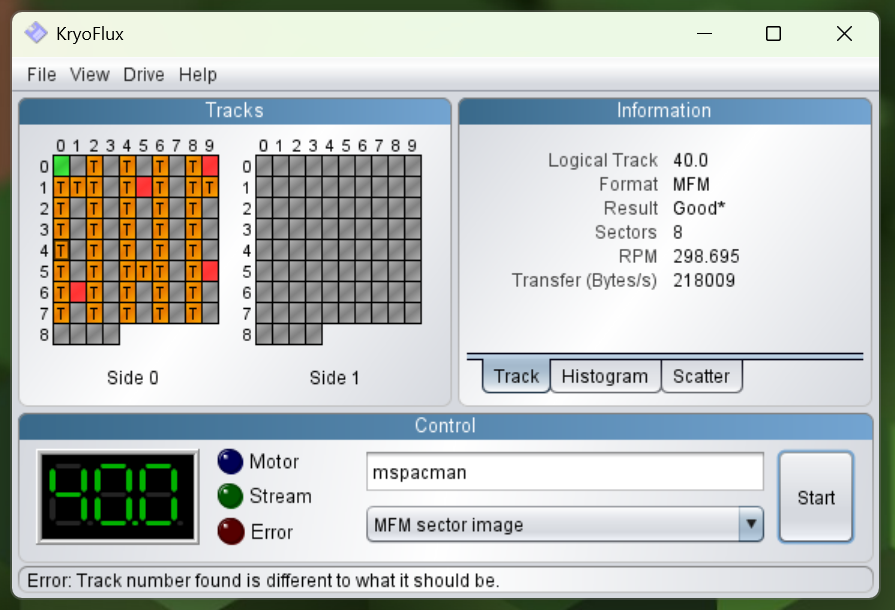The height and width of the screenshot is (610, 895).
Task: Select orange T cell at row 5, column 5, Side 0
Action: click(144, 271)
